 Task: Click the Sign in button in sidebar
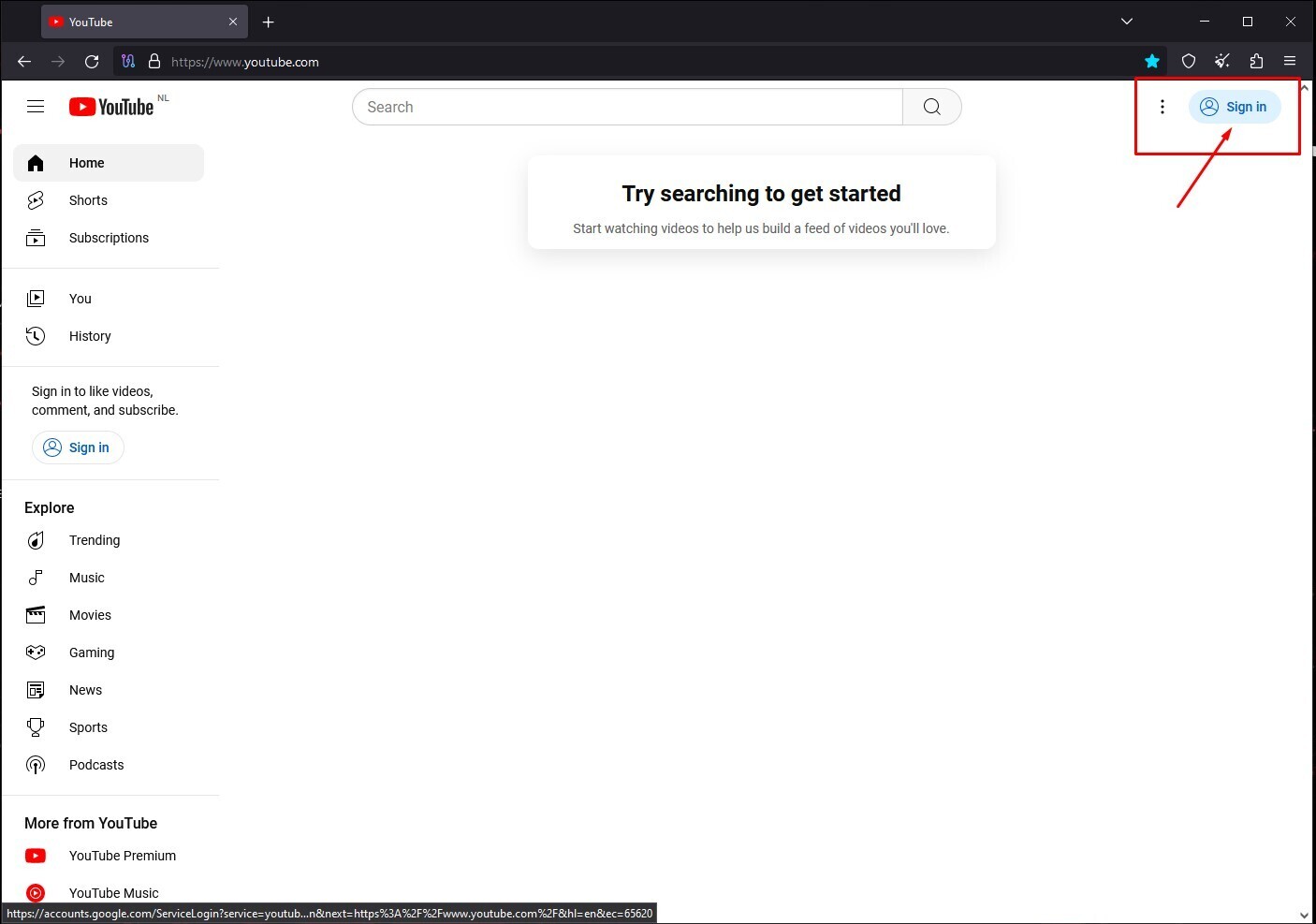click(x=78, y=447)
